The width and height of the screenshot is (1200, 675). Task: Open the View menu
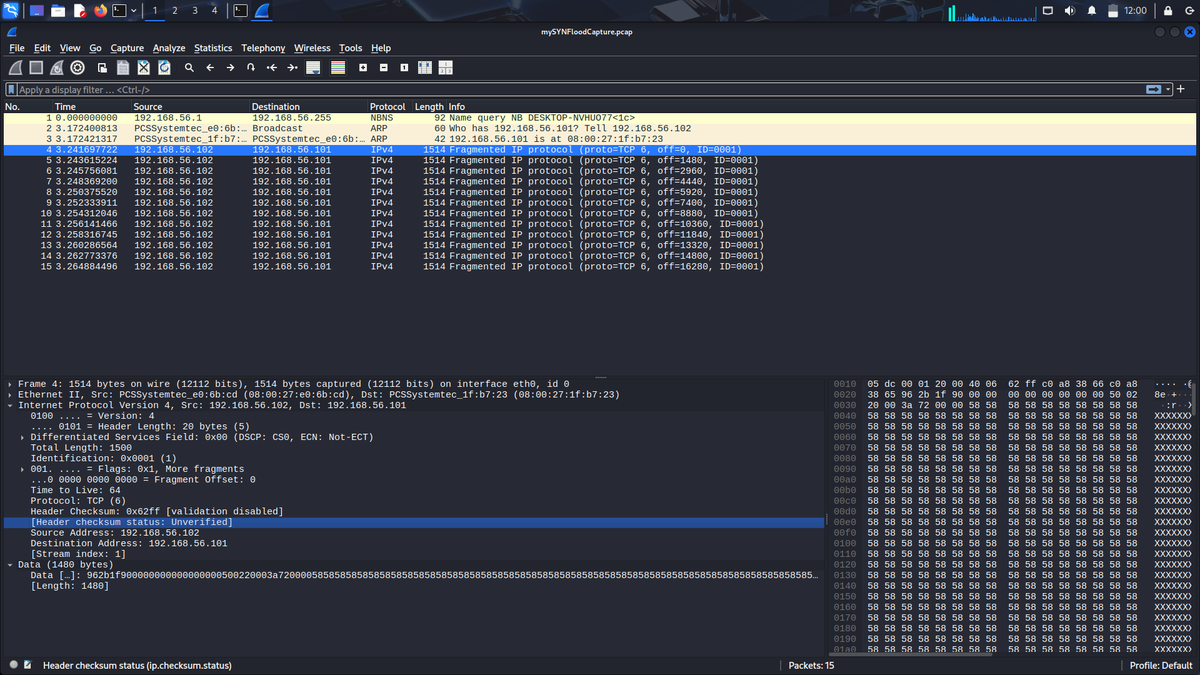tap(70, 48)
